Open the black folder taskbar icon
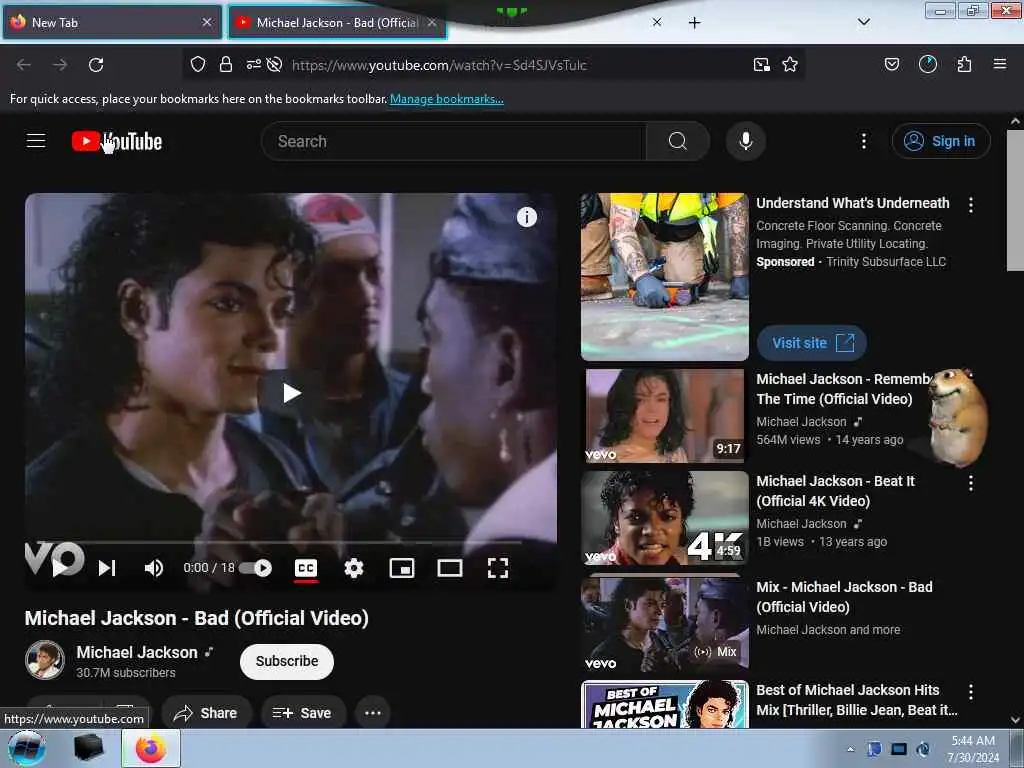The image size is (1024, 768). 89,748
